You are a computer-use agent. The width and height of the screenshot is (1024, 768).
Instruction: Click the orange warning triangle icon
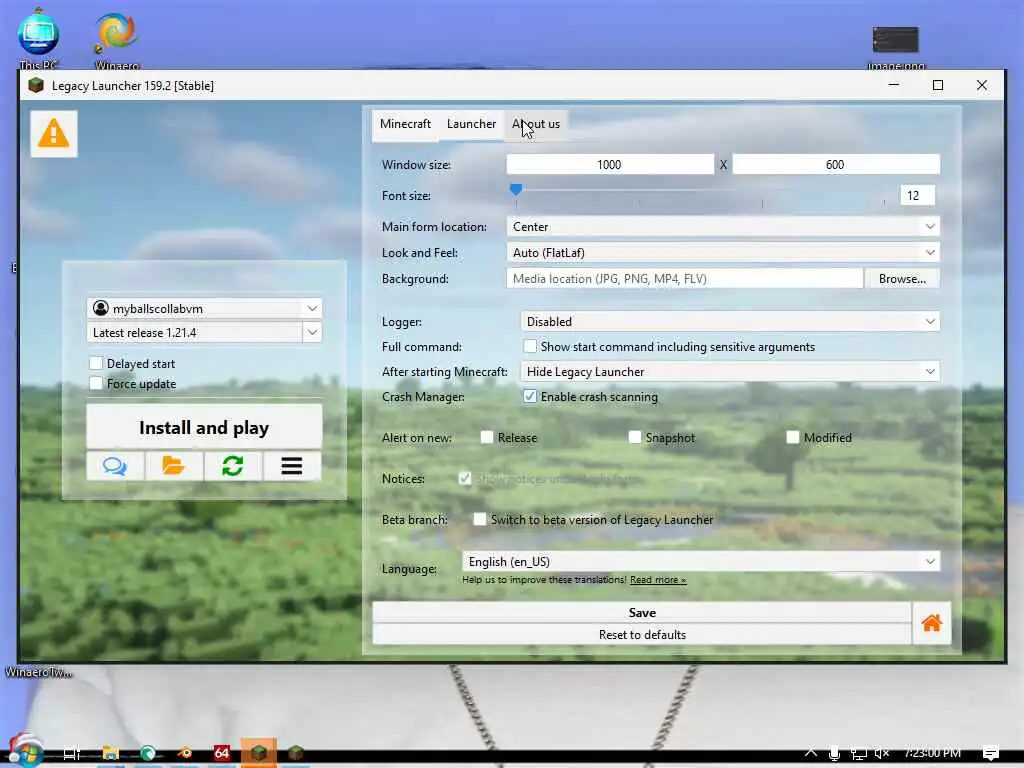click(x=54, y=134)
